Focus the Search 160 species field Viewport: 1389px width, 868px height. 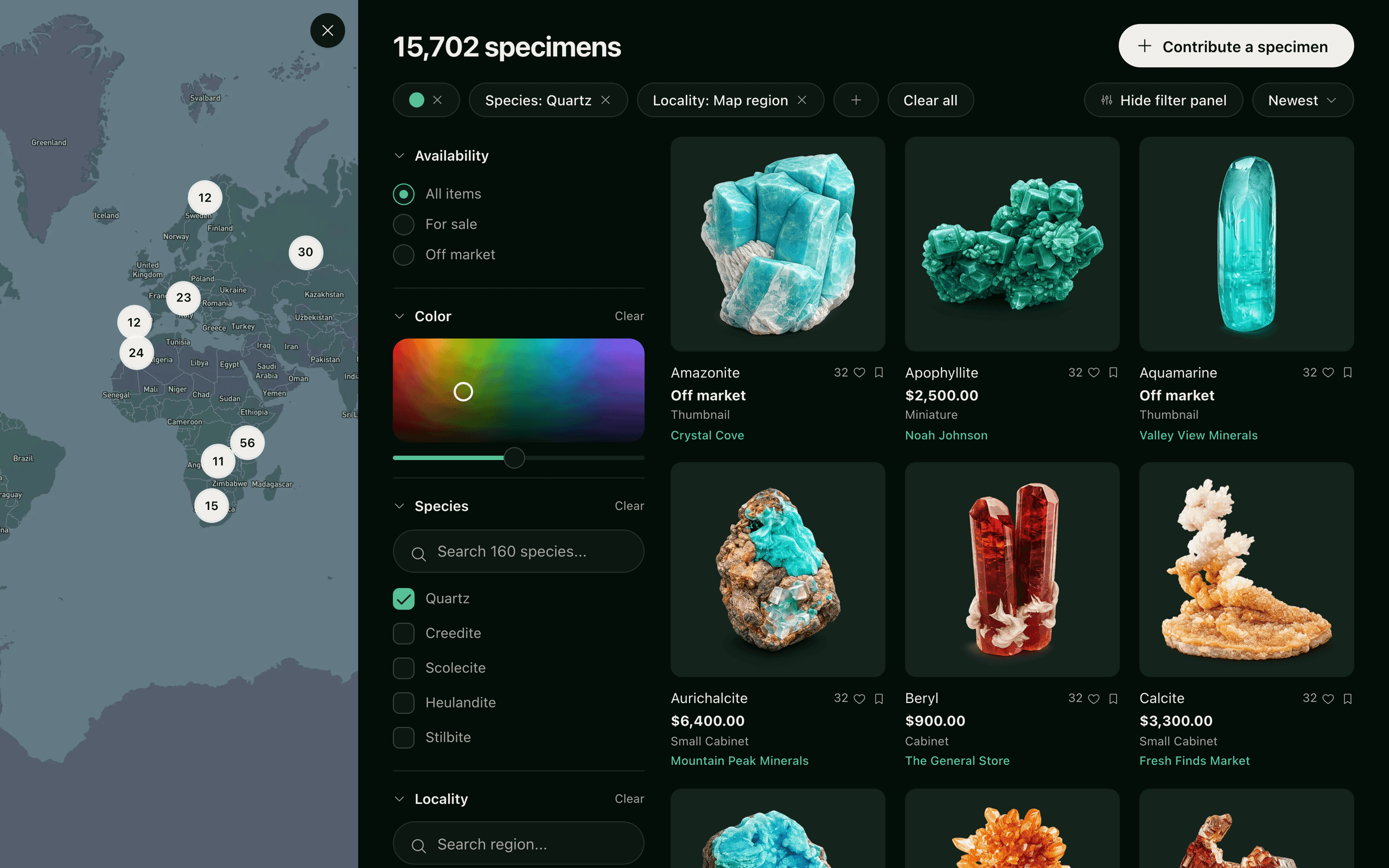[x=518, y=551]
